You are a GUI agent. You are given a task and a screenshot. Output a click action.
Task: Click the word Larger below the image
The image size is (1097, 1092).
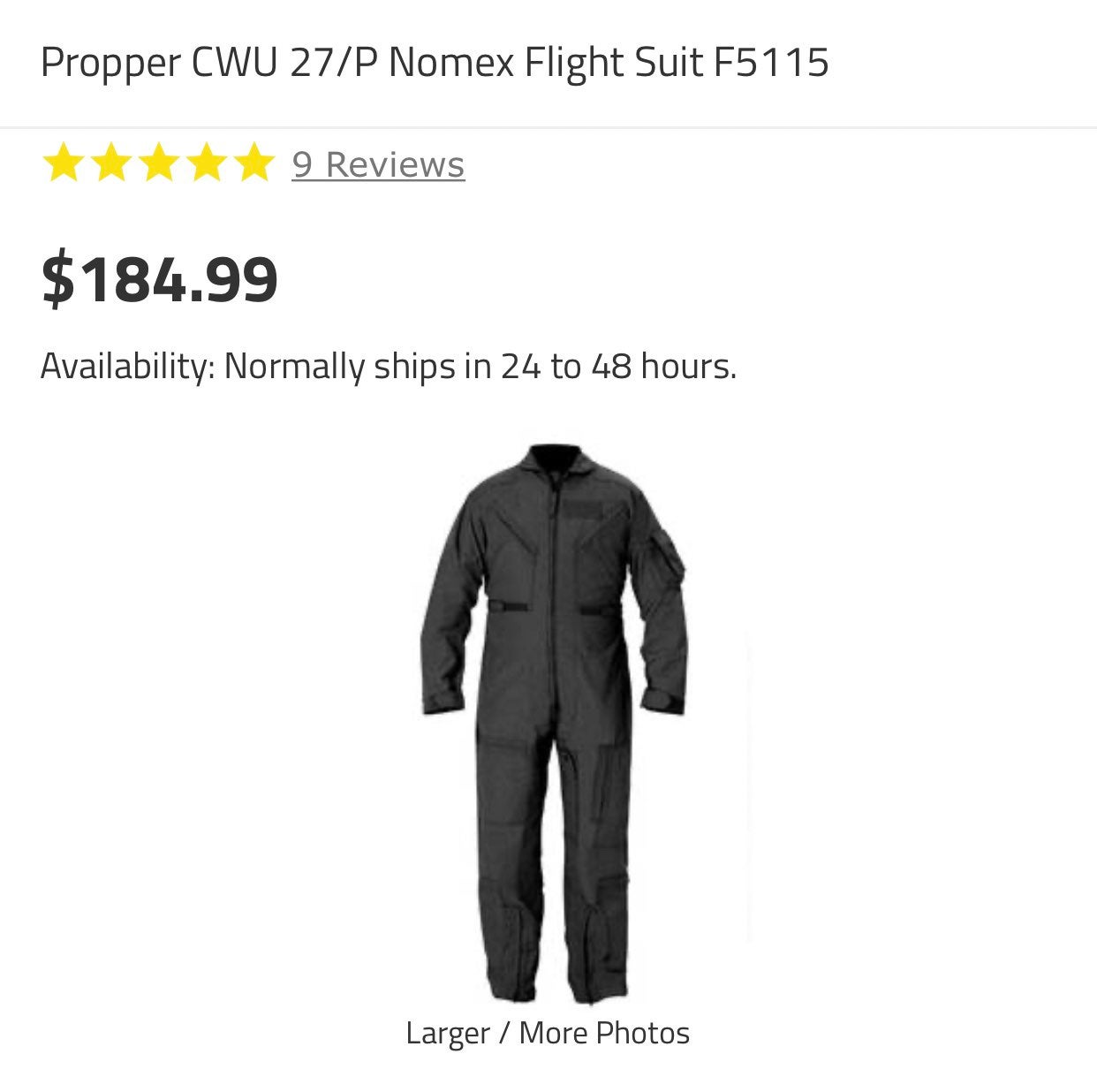448,1034
